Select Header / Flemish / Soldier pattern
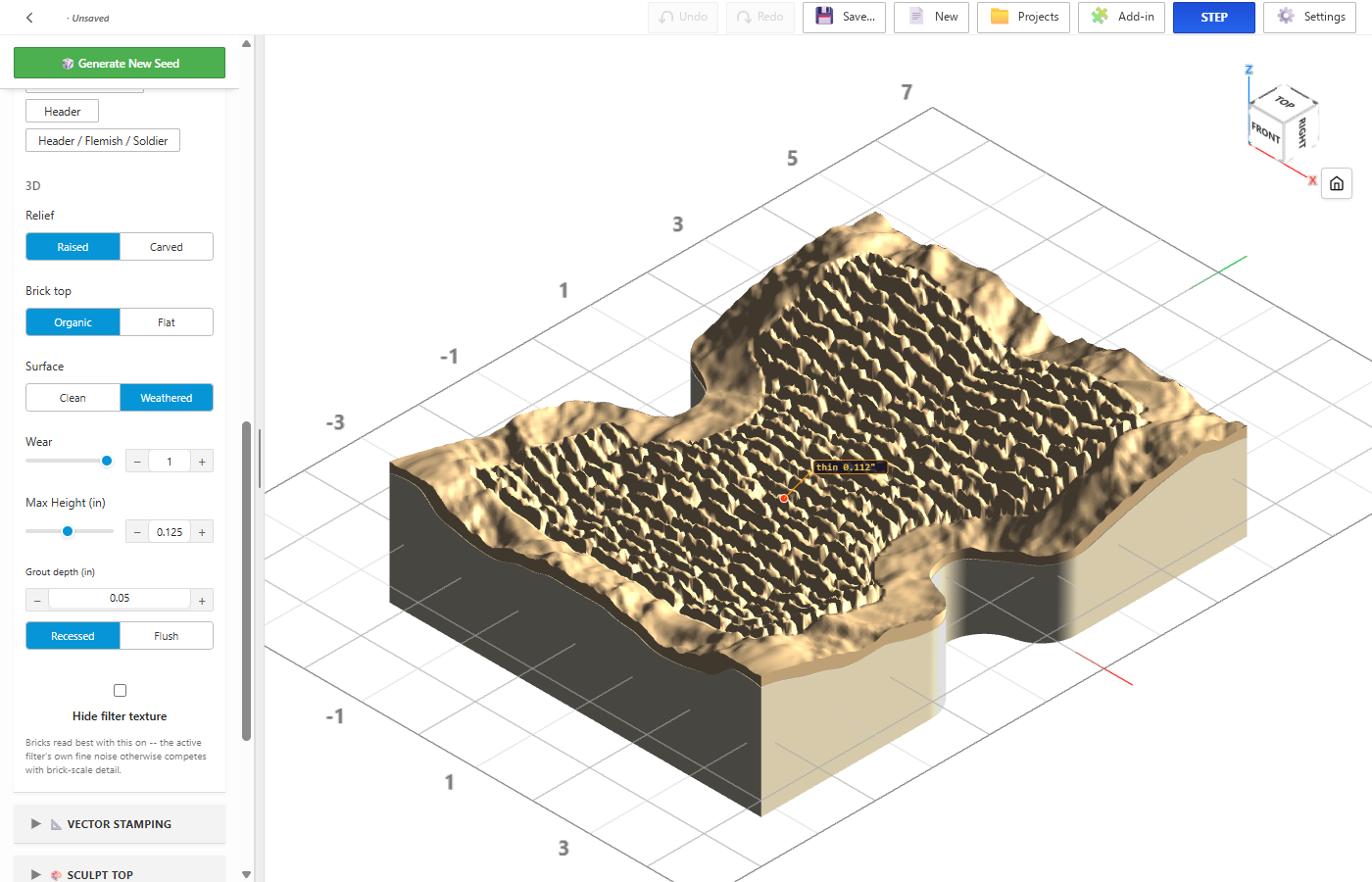This screenshot has width=1372, height=882. (103, 141)
